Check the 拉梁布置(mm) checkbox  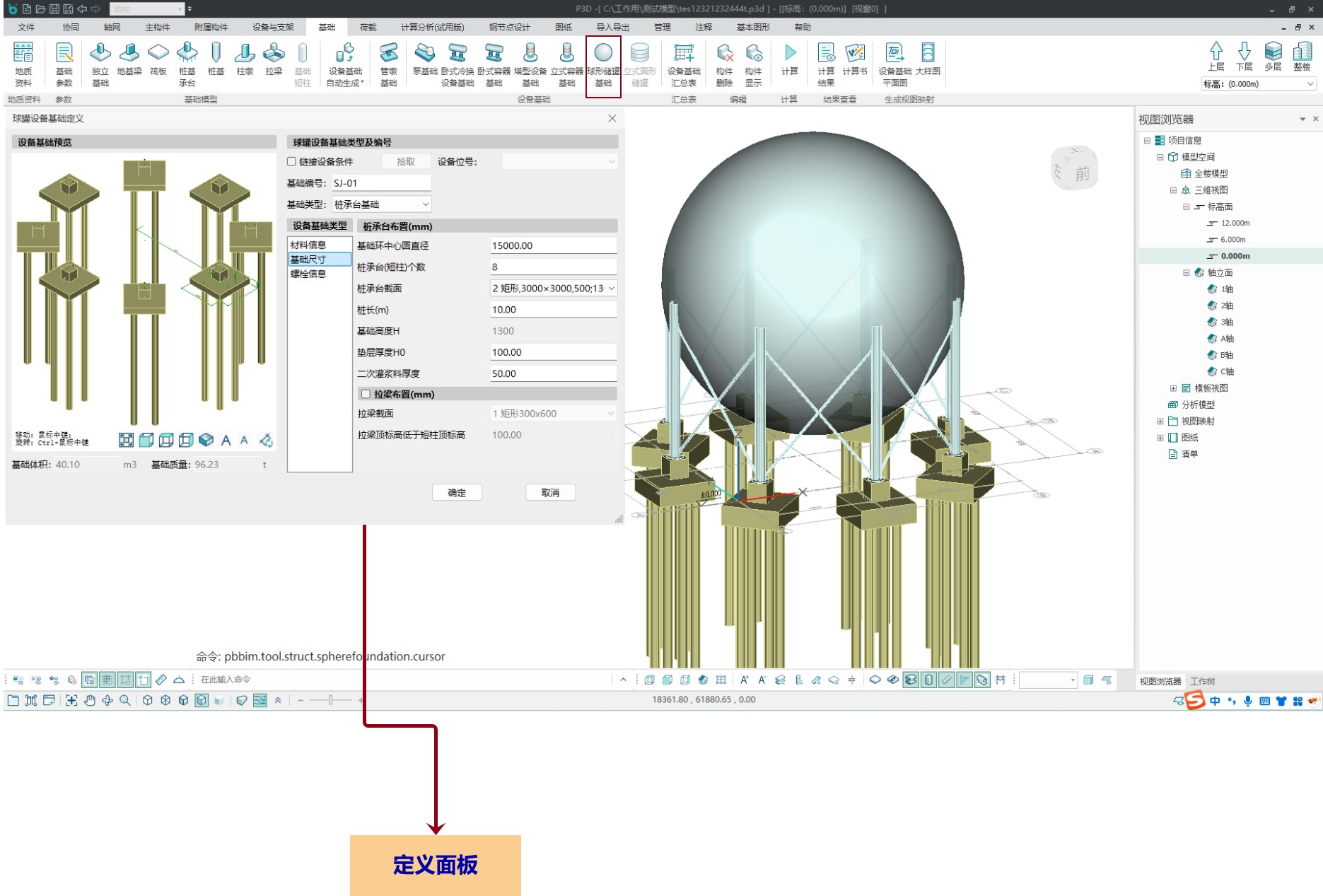point(366,395)
